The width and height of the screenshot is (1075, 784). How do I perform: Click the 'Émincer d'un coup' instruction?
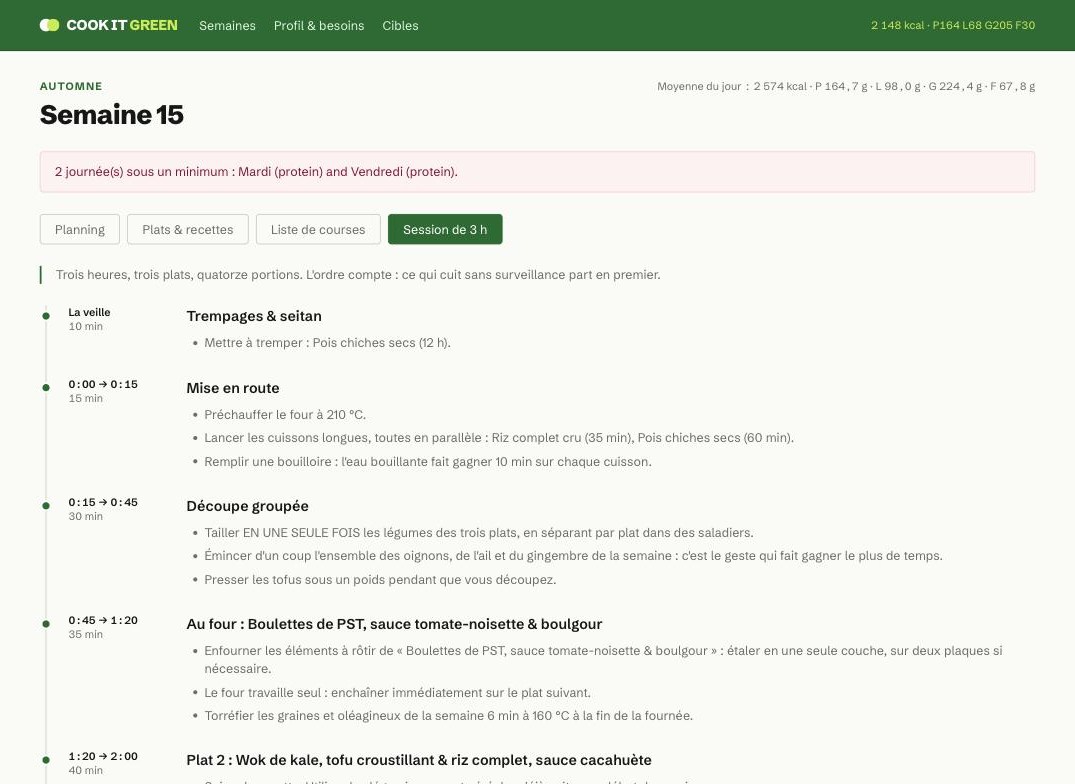(573, 556)
